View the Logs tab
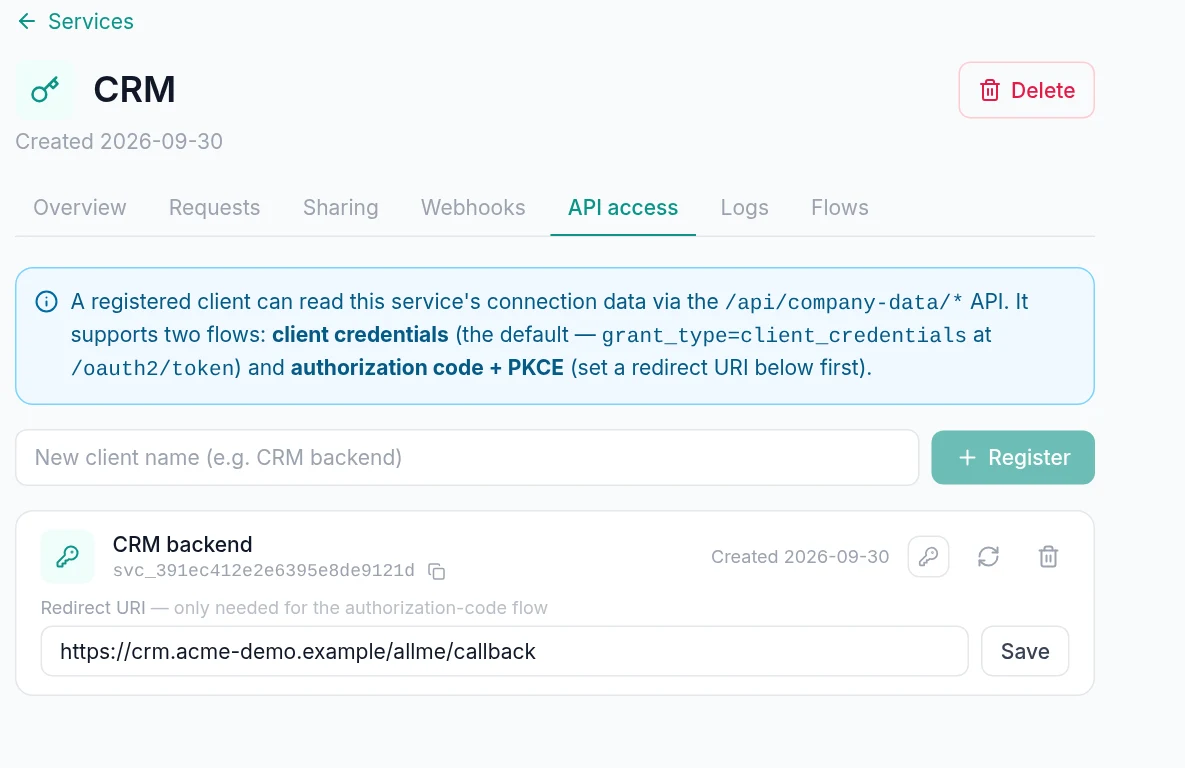The width and height of the screenshot is (1185, 768). tap(744, 207)
